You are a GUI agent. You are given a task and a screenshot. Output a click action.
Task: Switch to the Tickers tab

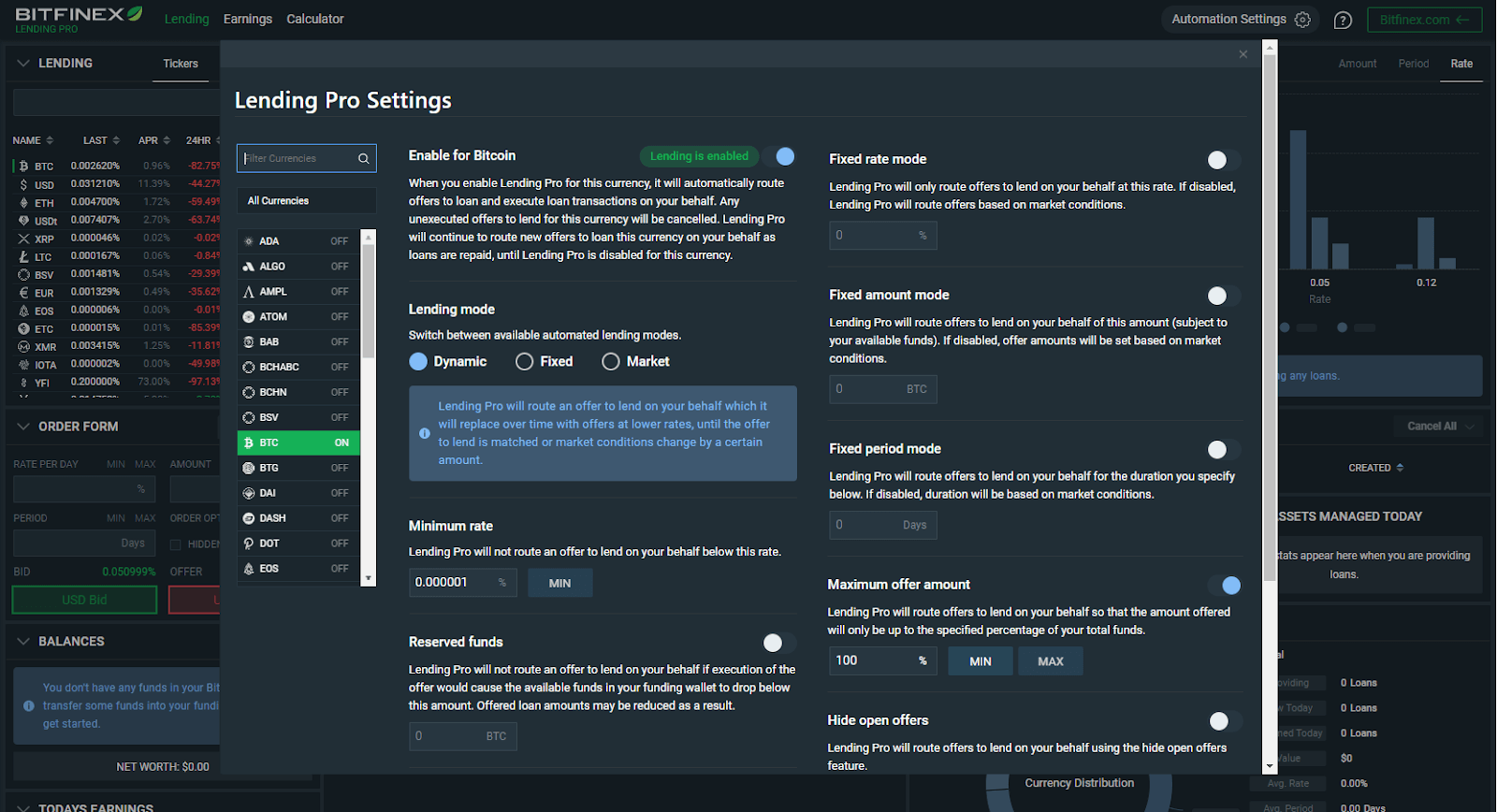click(x=181, y=64)
